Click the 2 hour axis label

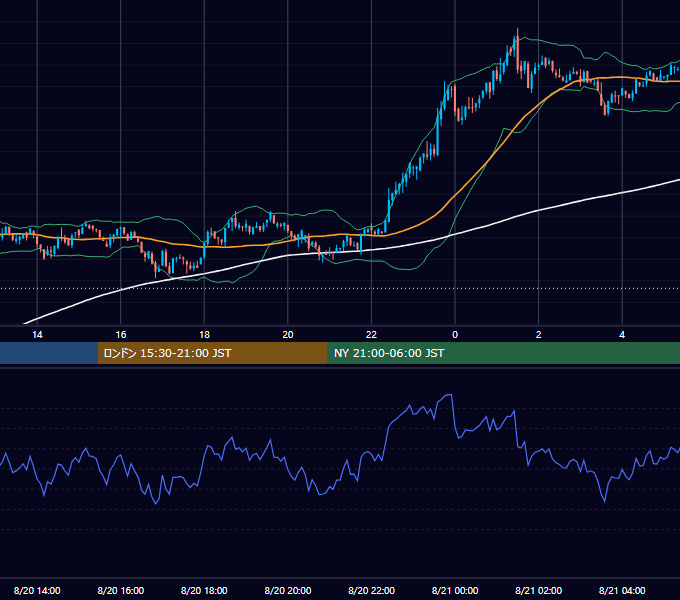(539, 335)
